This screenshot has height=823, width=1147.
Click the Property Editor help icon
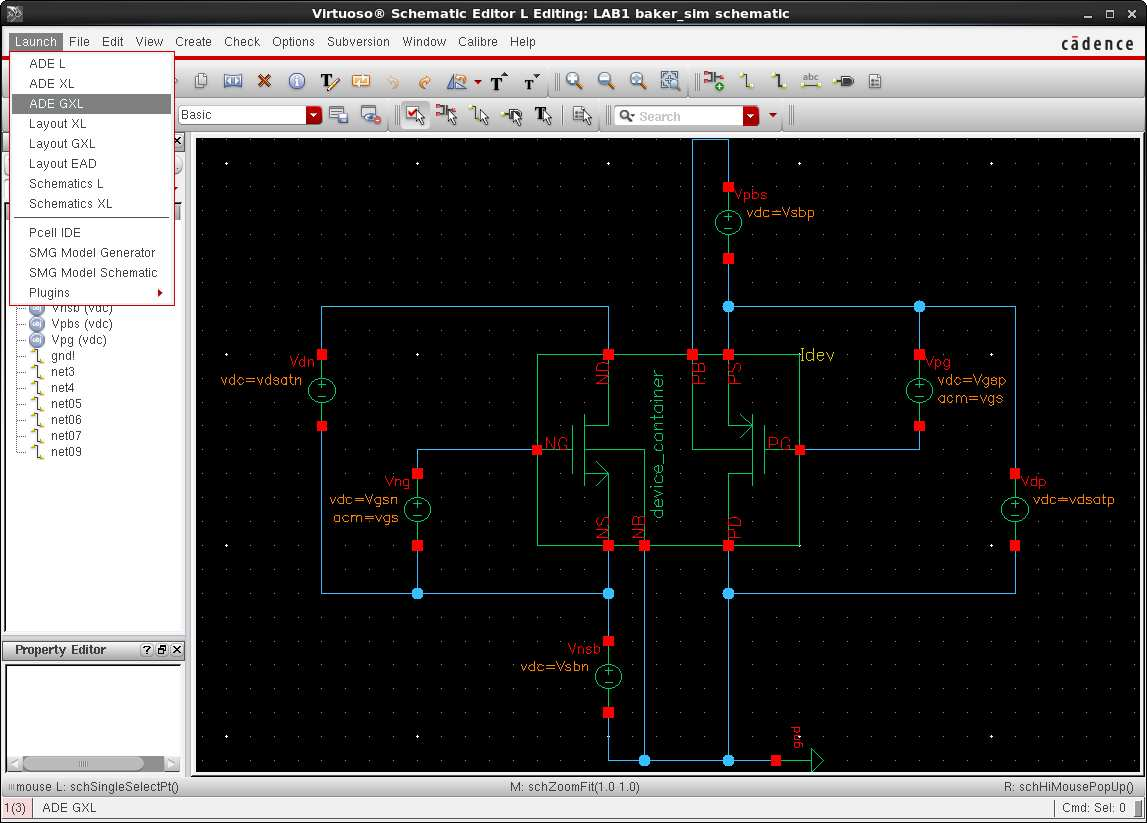(146, 650)
